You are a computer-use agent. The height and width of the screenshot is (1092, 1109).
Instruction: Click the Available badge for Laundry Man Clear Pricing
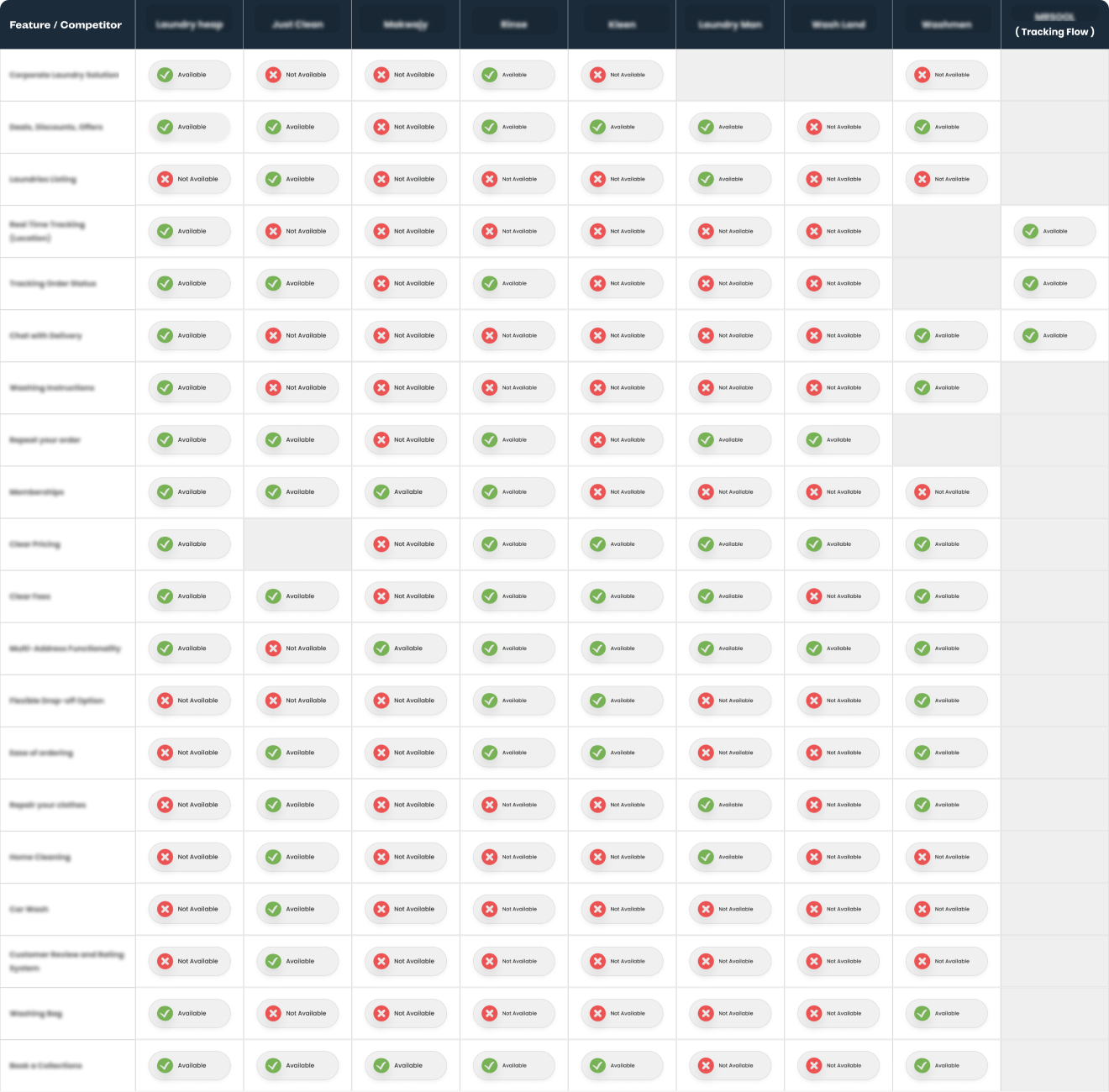pyautogui.click(x=730, y=543)
